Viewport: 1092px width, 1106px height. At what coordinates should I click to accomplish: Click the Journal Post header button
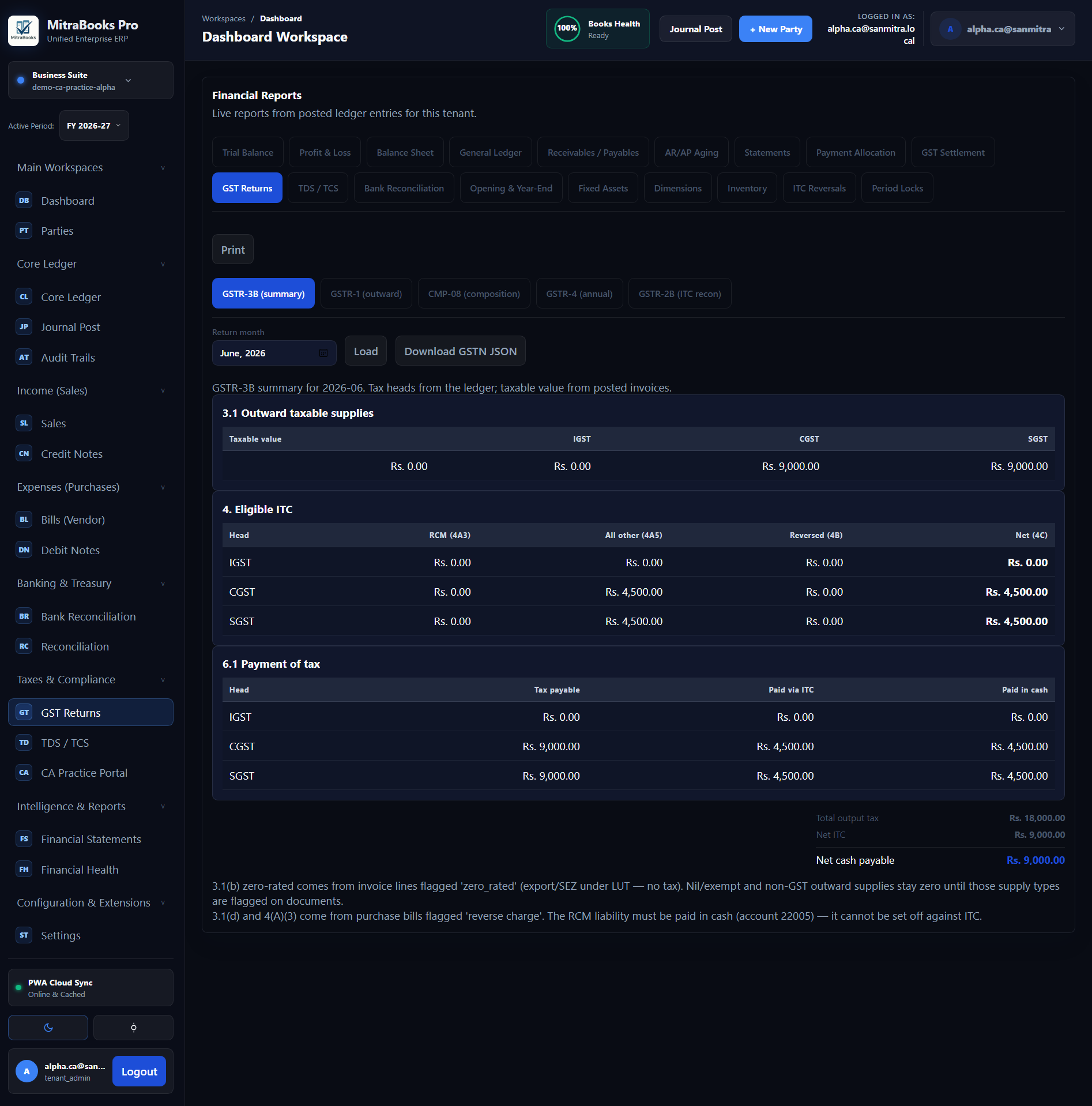(x=695, y=29)
